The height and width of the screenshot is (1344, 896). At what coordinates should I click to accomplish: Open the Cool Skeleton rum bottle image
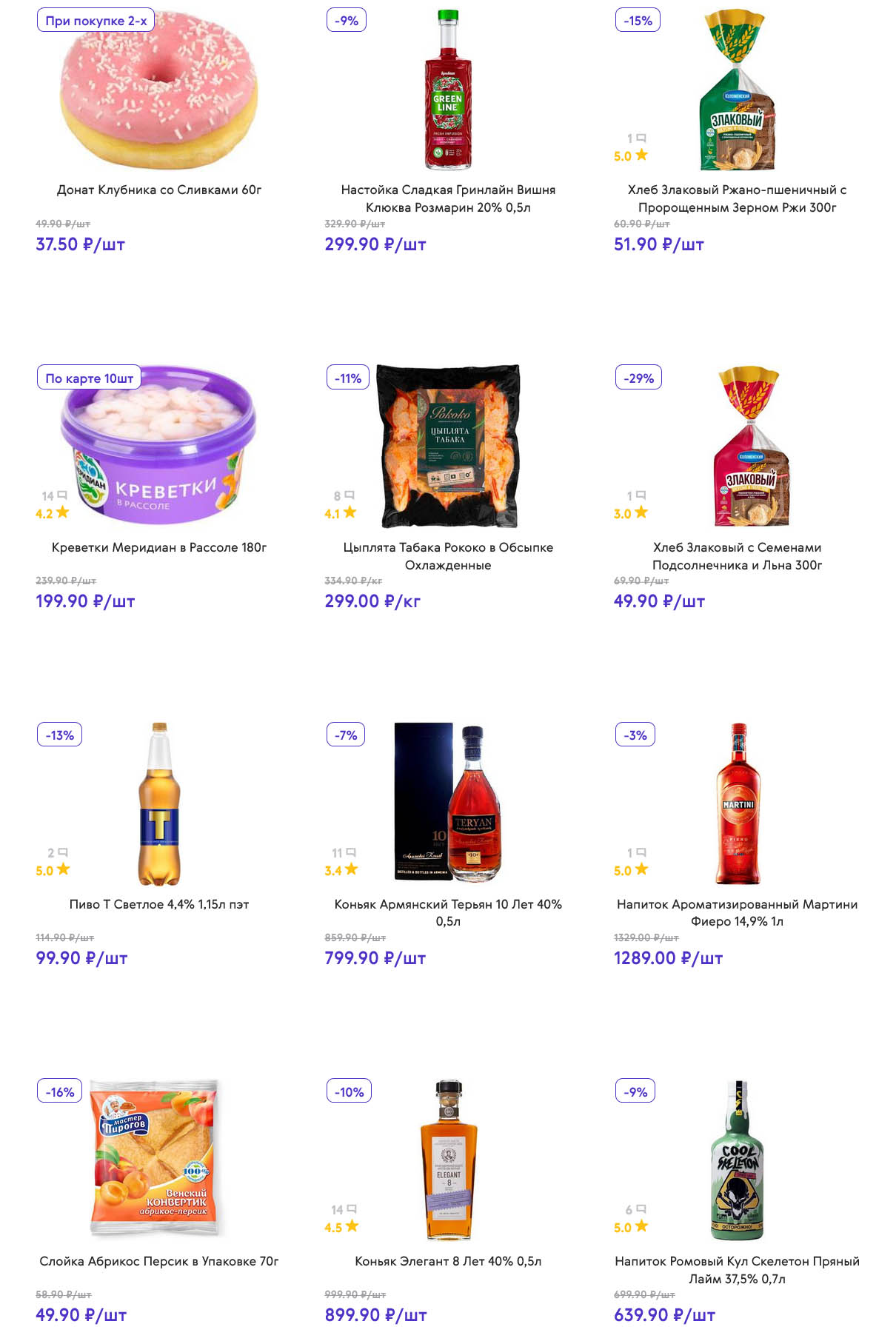pos(736,1160)
